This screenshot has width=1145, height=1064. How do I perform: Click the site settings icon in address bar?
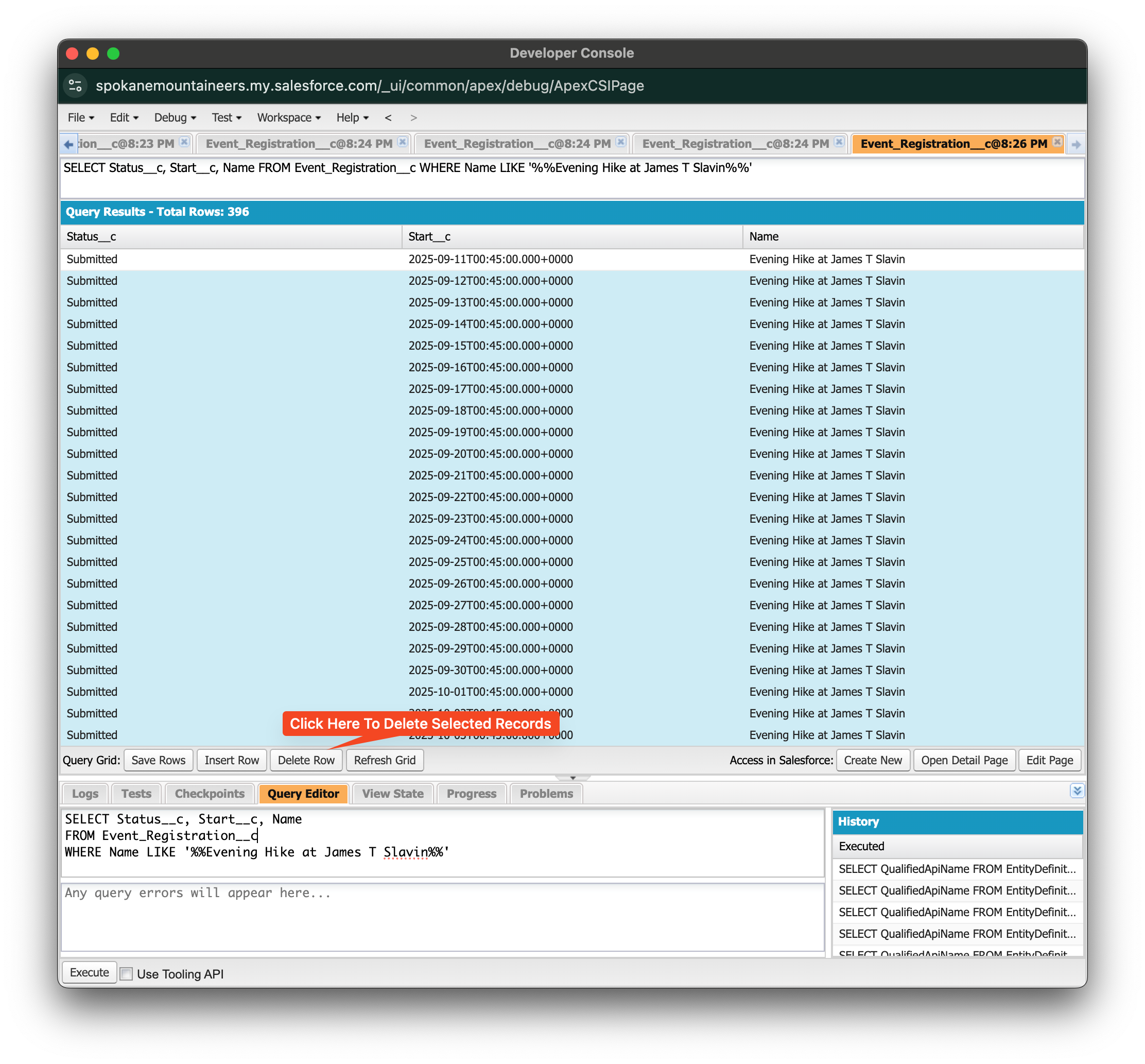(75, 86)
